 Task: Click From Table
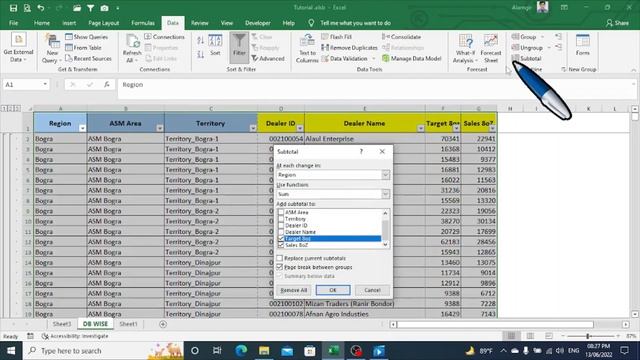click(x=83, y=48)
